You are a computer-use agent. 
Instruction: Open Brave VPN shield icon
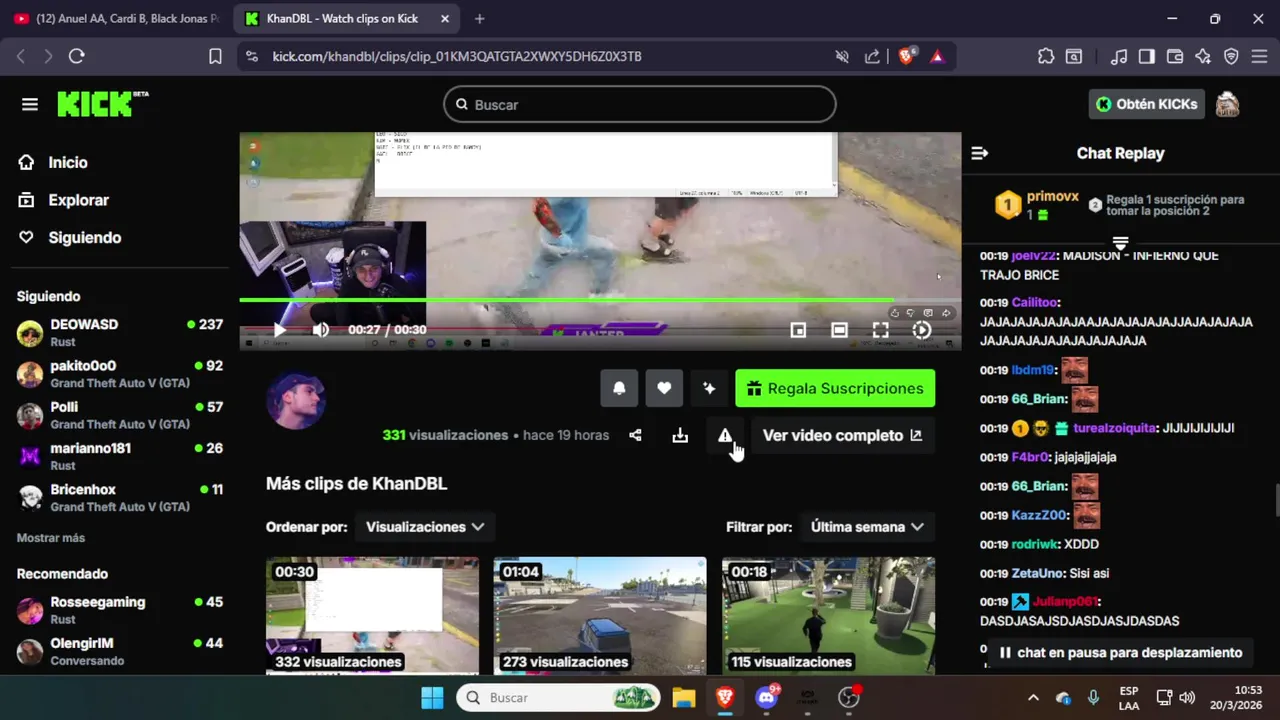click(x=1231, y=57)
